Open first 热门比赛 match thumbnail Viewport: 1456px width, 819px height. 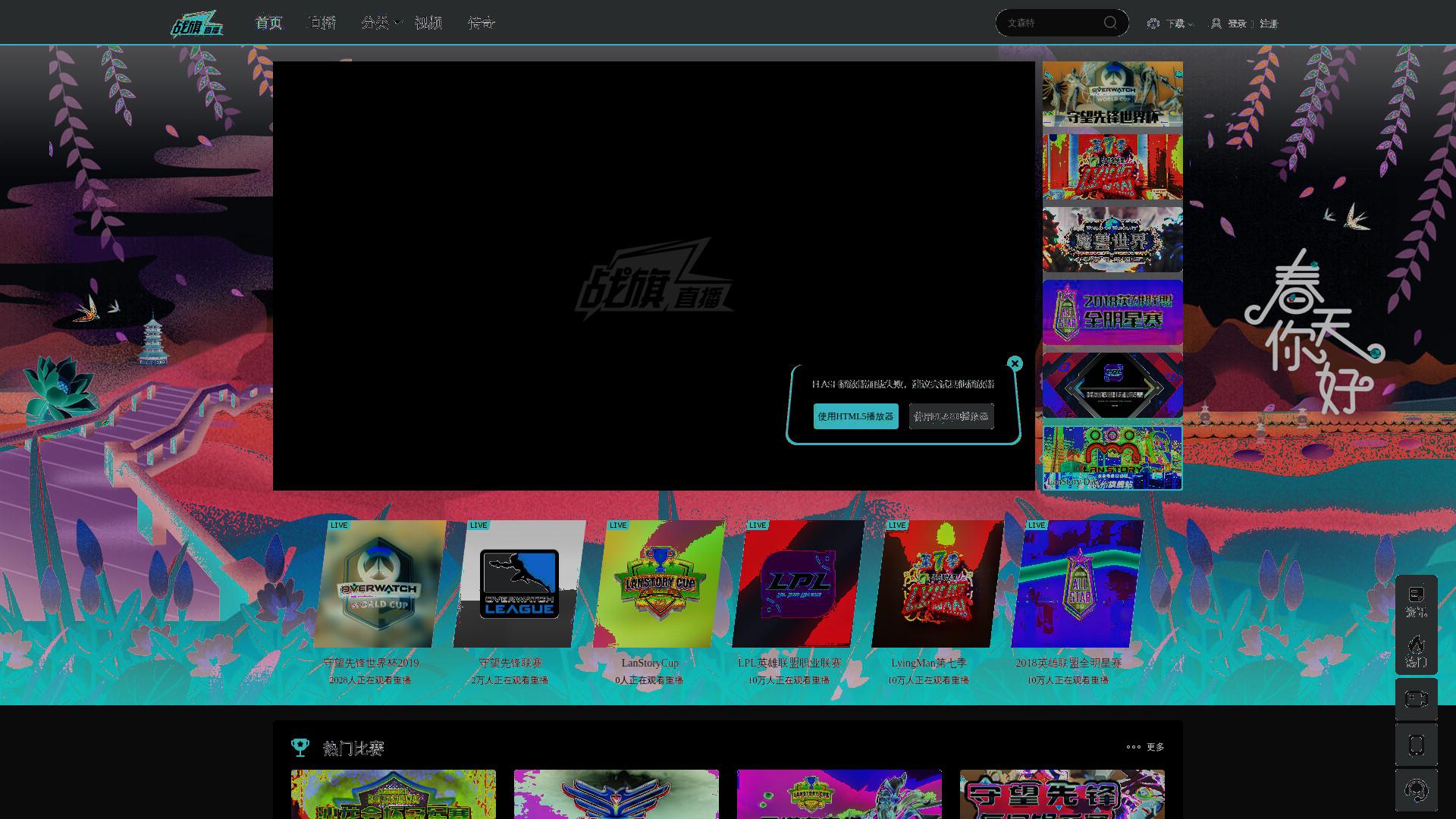394,794
